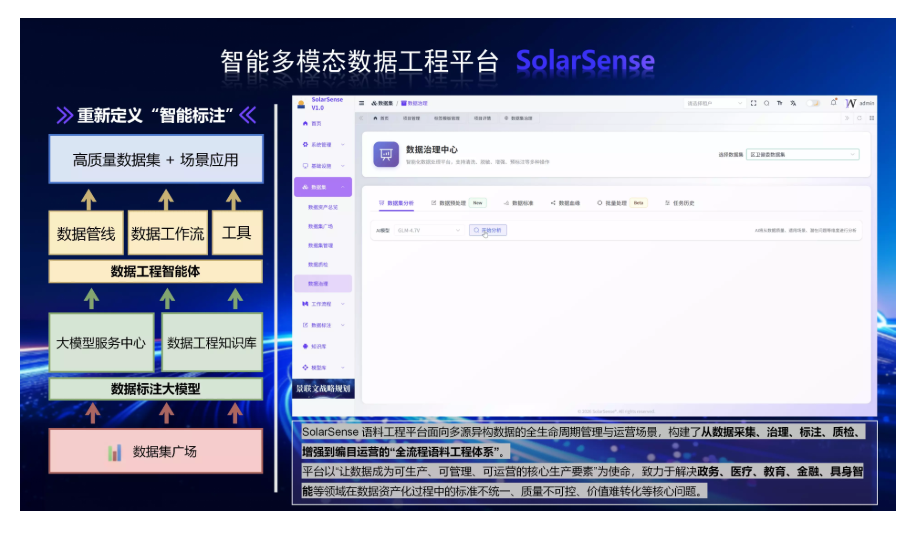Image resolution: width=919 pixels, height=534 pixels.
Task: Click the font size icon
Action: [x=780, y=103]
